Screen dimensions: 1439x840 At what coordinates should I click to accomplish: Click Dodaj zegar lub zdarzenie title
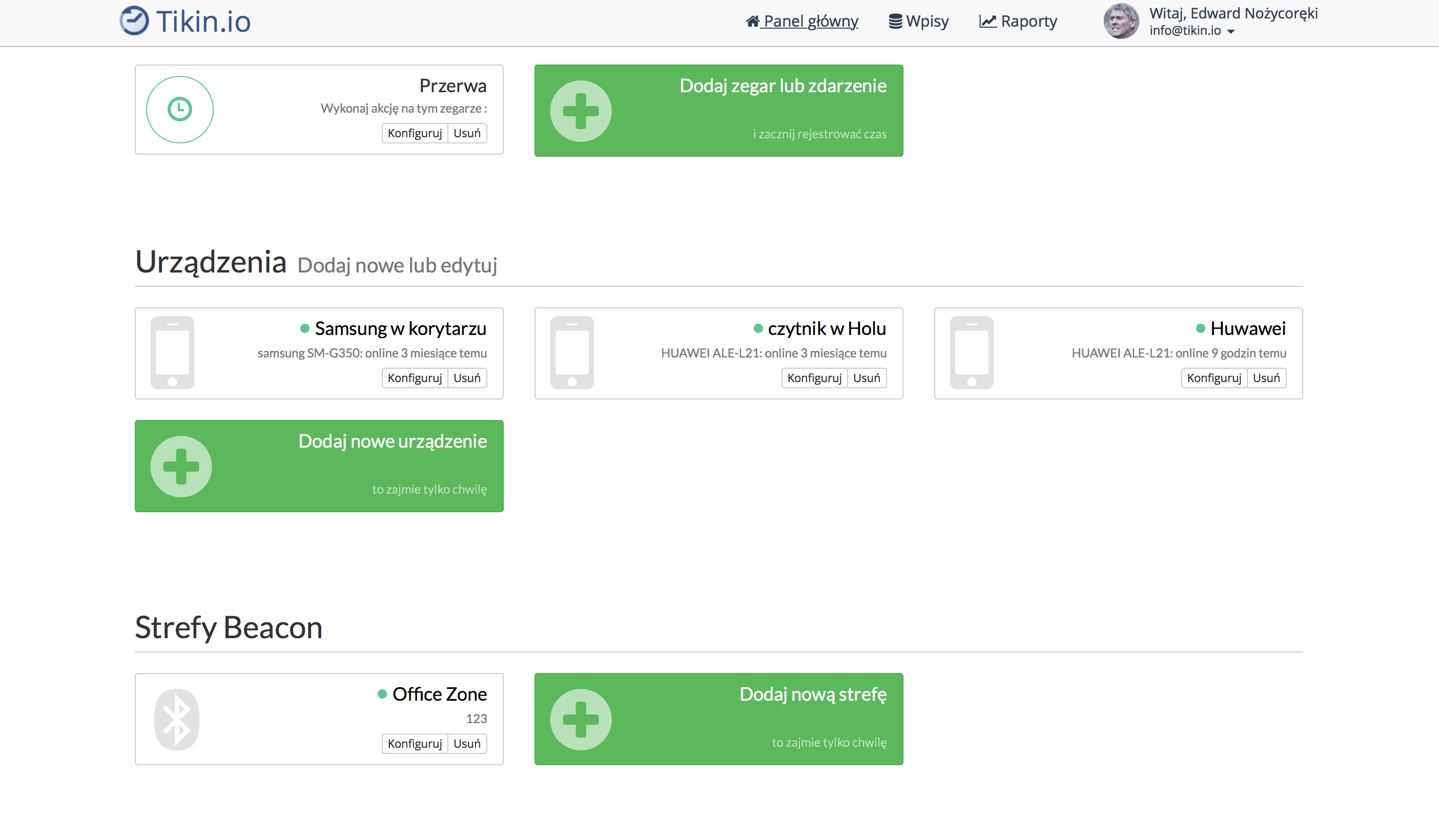click(x=783, y=86)
